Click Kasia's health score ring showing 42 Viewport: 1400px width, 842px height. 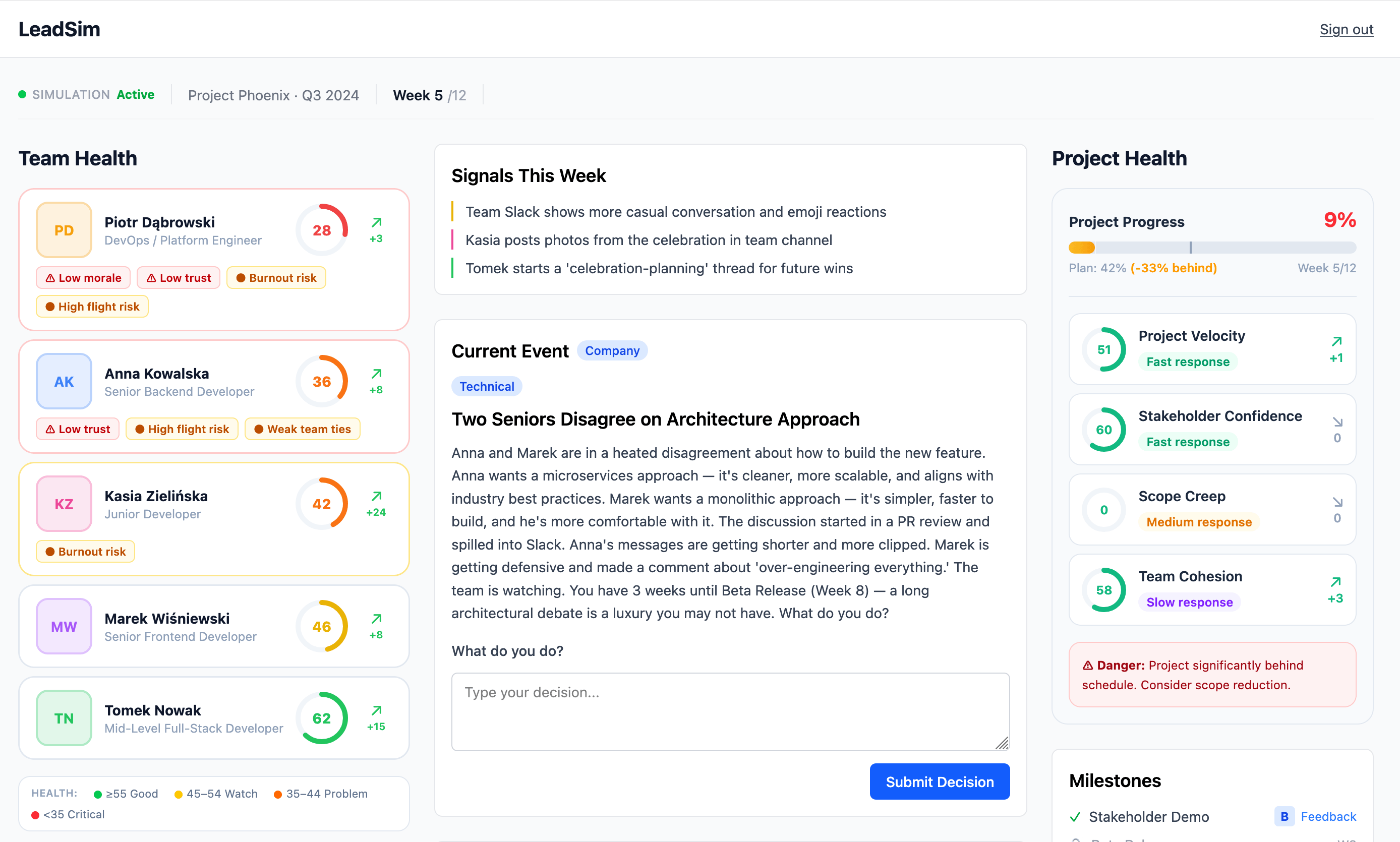(322, 504)
